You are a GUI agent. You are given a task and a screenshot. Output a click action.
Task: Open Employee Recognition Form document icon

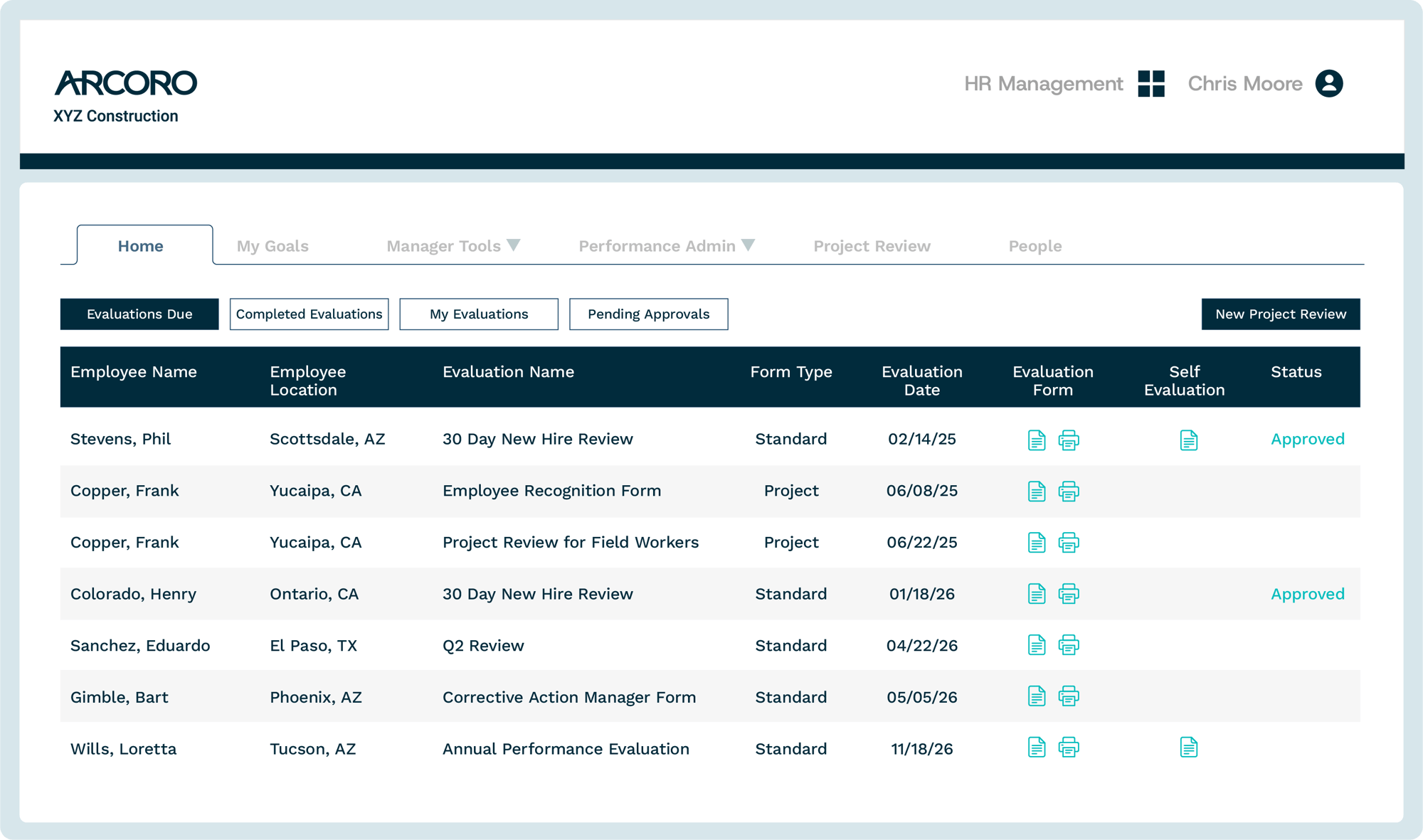(x=1037, y=491)
